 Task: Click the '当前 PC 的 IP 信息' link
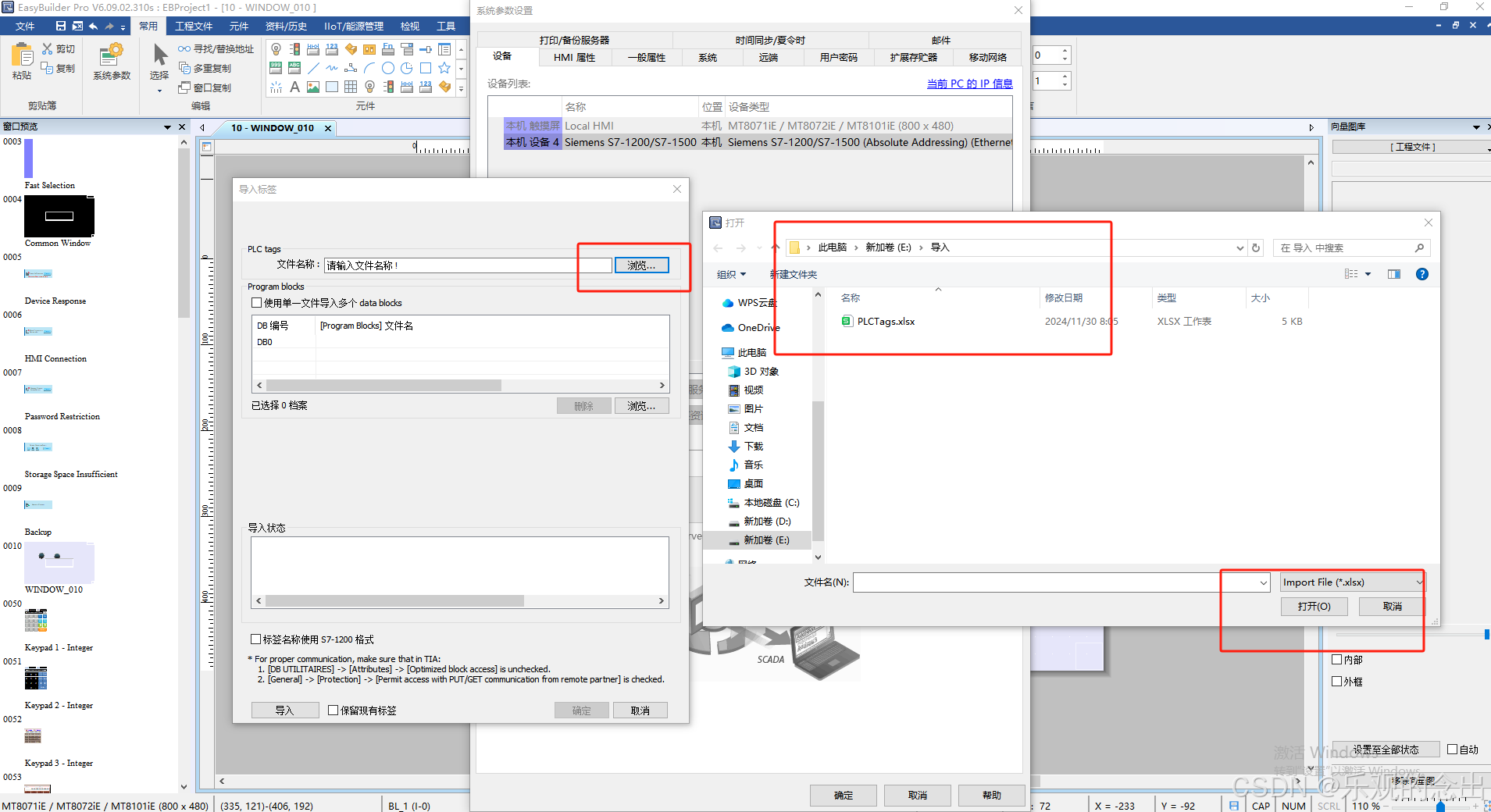969,84
